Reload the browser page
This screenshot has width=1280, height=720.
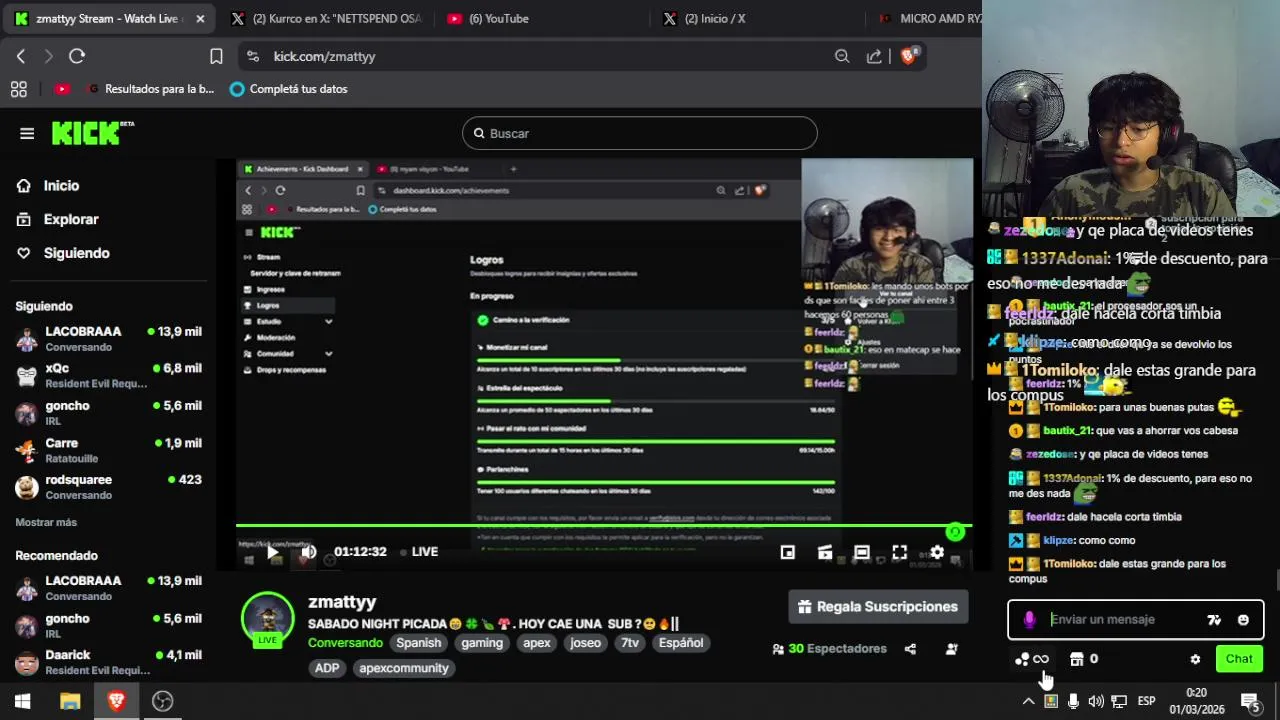coord(77,56)
